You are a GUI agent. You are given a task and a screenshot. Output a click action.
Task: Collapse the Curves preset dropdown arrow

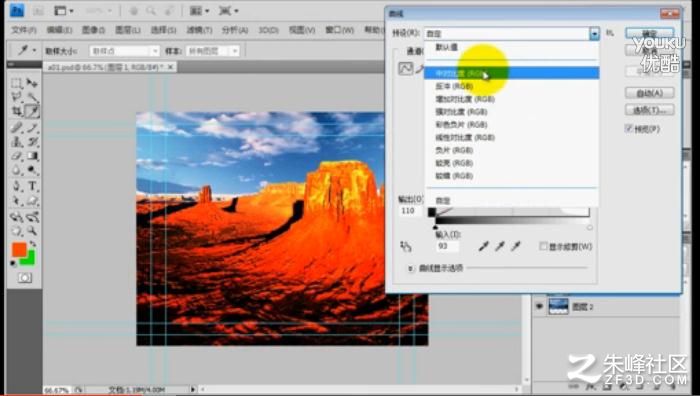594,33
